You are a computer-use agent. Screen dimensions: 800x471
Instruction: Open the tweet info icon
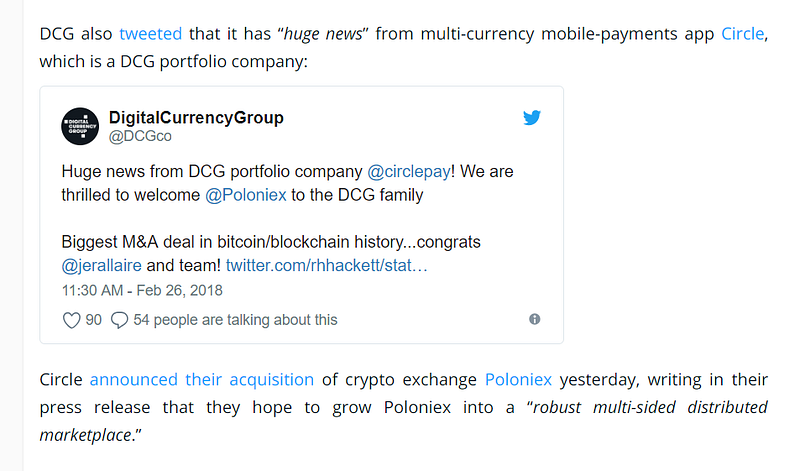(x=534, y=319)
